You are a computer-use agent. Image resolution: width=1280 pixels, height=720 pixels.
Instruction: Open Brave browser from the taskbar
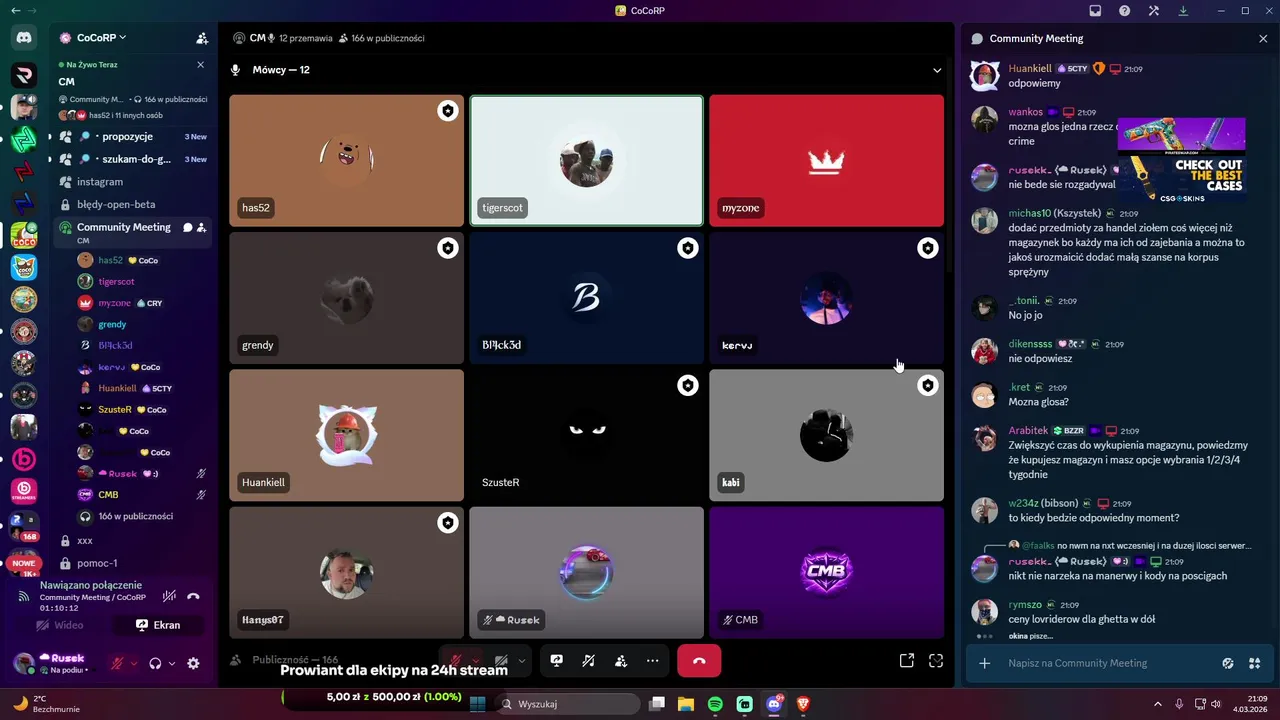pos(803,704)
